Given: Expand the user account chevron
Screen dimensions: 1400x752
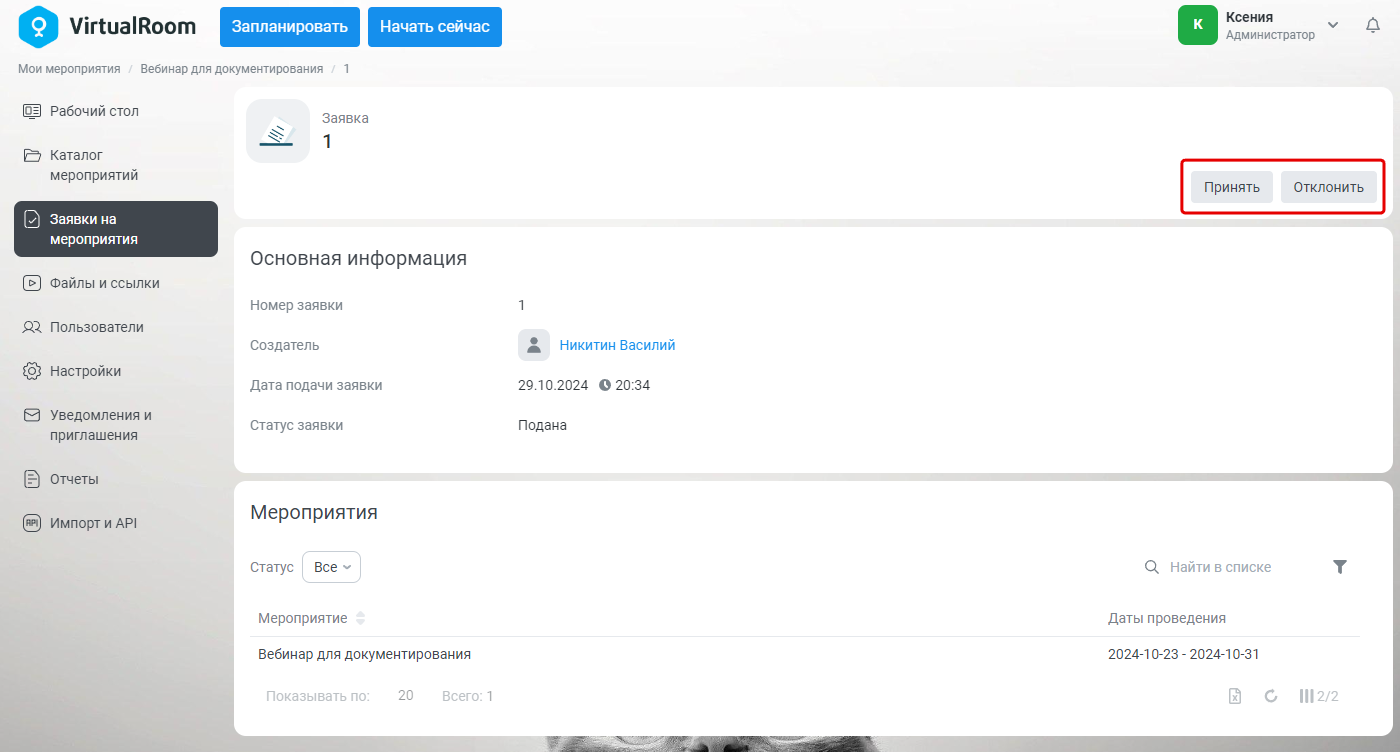Looking at the screenshot, I should click(1333, 25).
